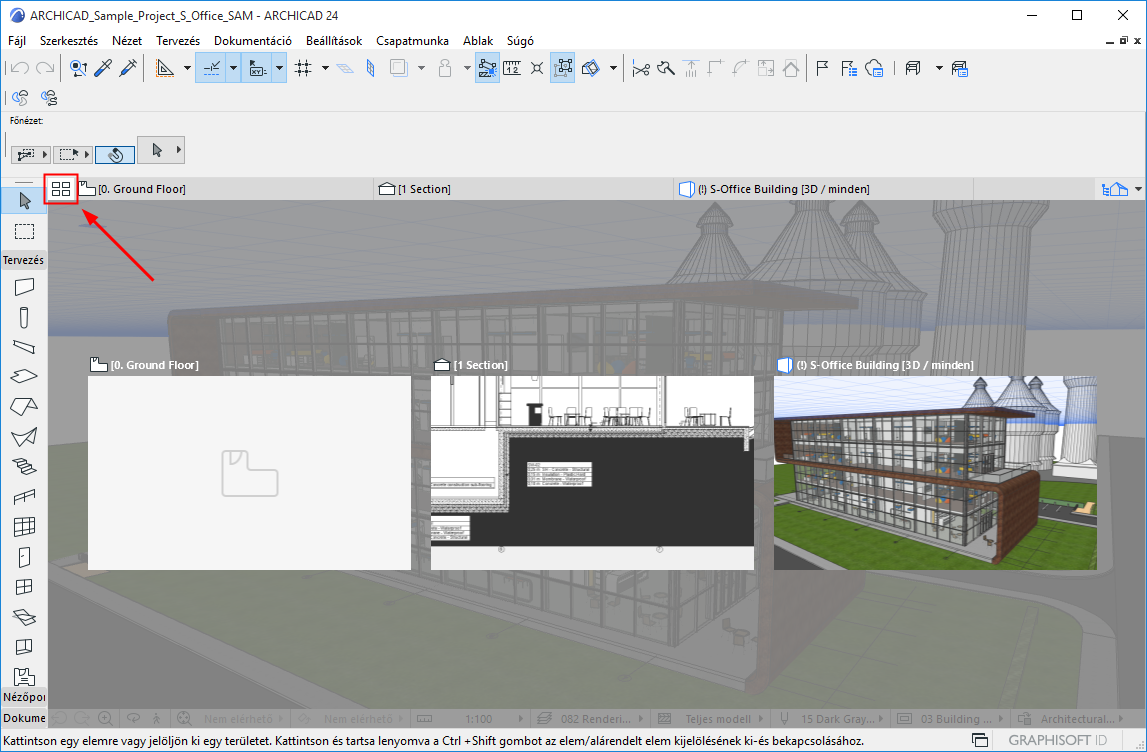Select the Wall tool
This screenshot has height=752, width=1147.
[24, 287]
